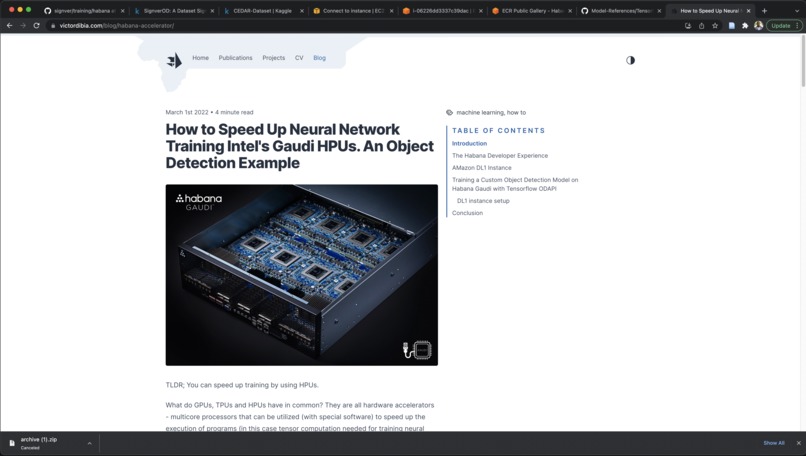Switch to the Connect to instance EC2 tab
The height and width of the screenshot is (456, 806).
click(x=352, y=10)
